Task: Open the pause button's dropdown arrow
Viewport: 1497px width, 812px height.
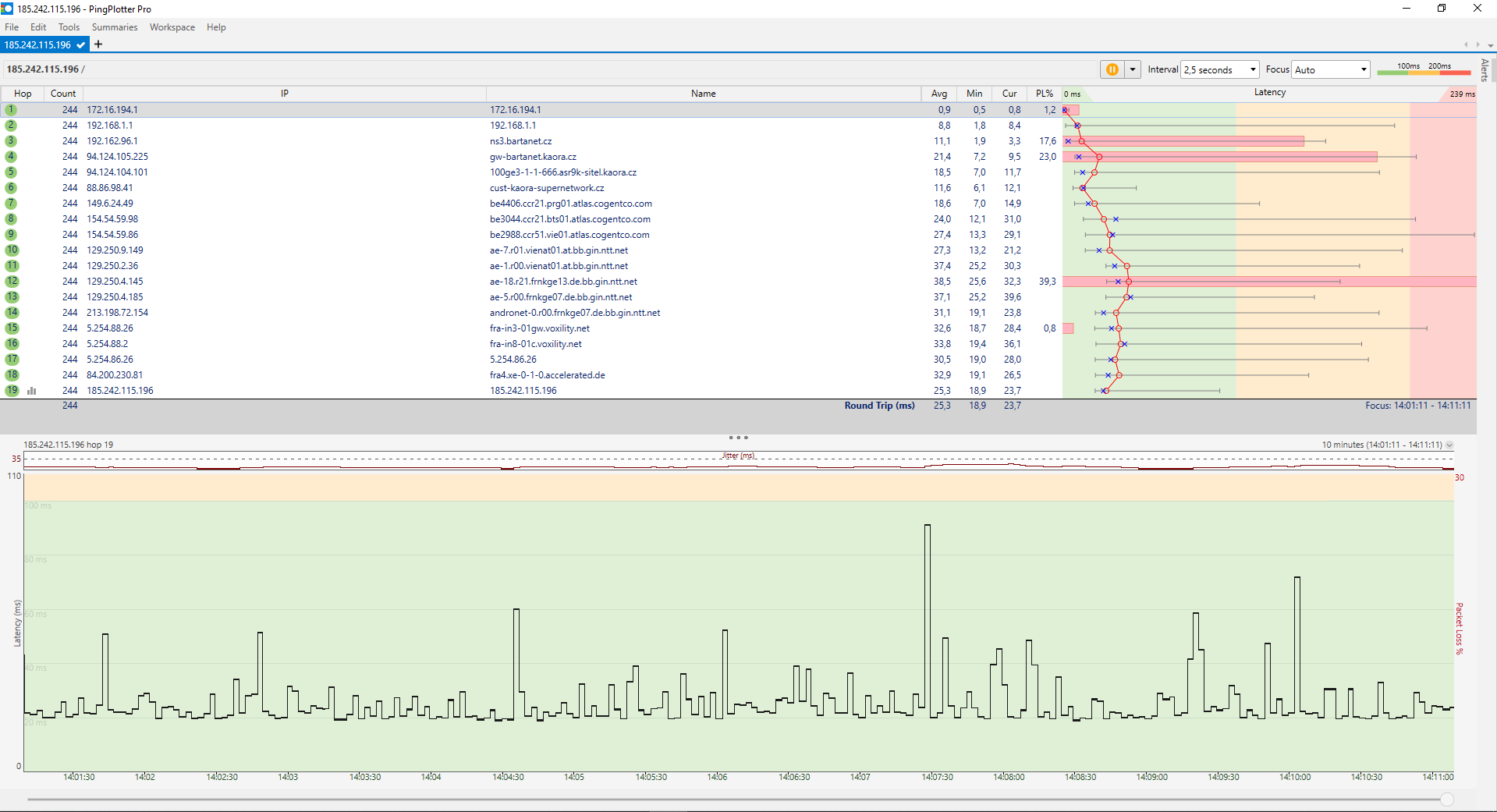Action: [x=1133, y=69]
